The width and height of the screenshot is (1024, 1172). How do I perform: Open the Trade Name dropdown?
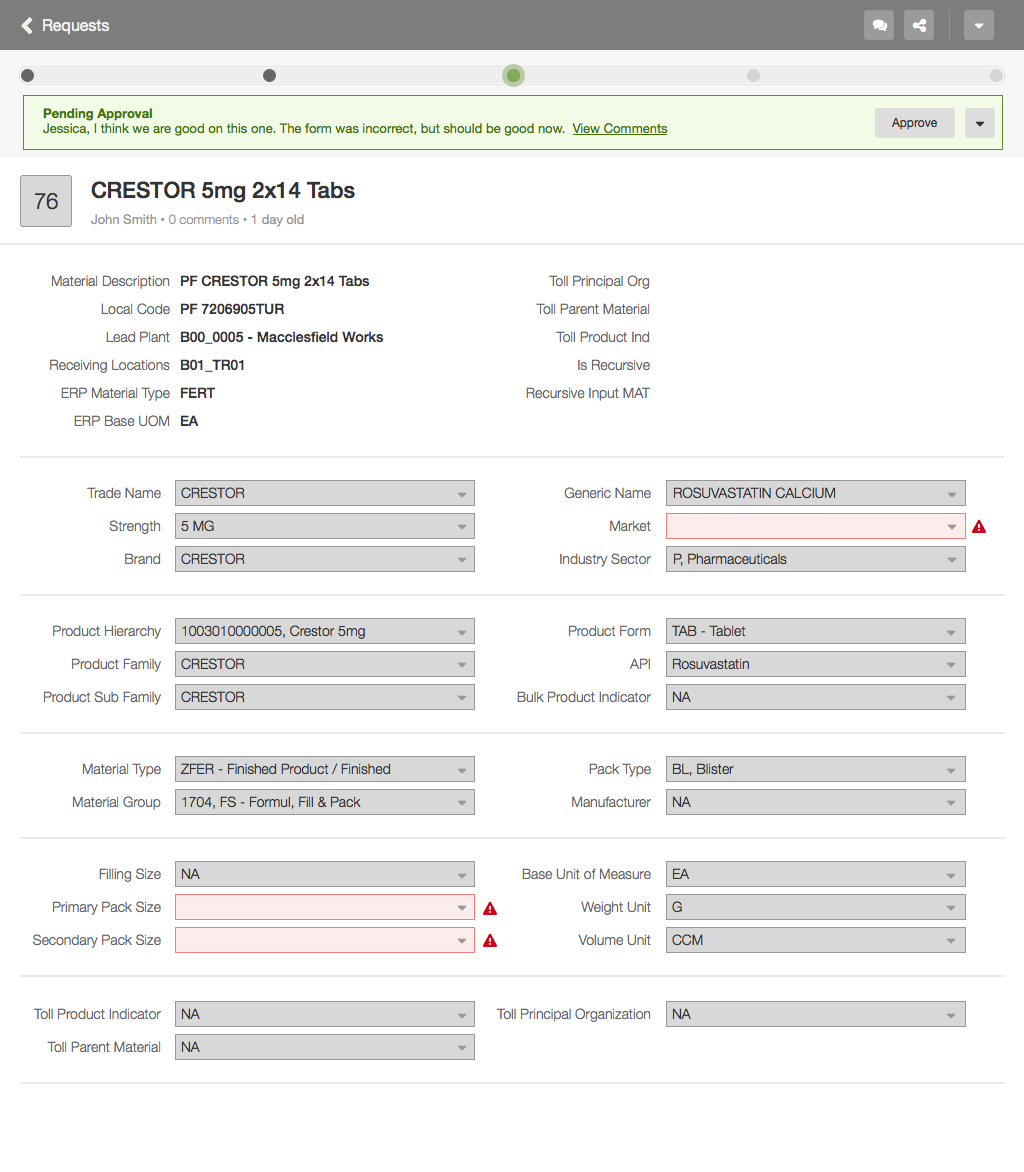[x=324, y=493]
